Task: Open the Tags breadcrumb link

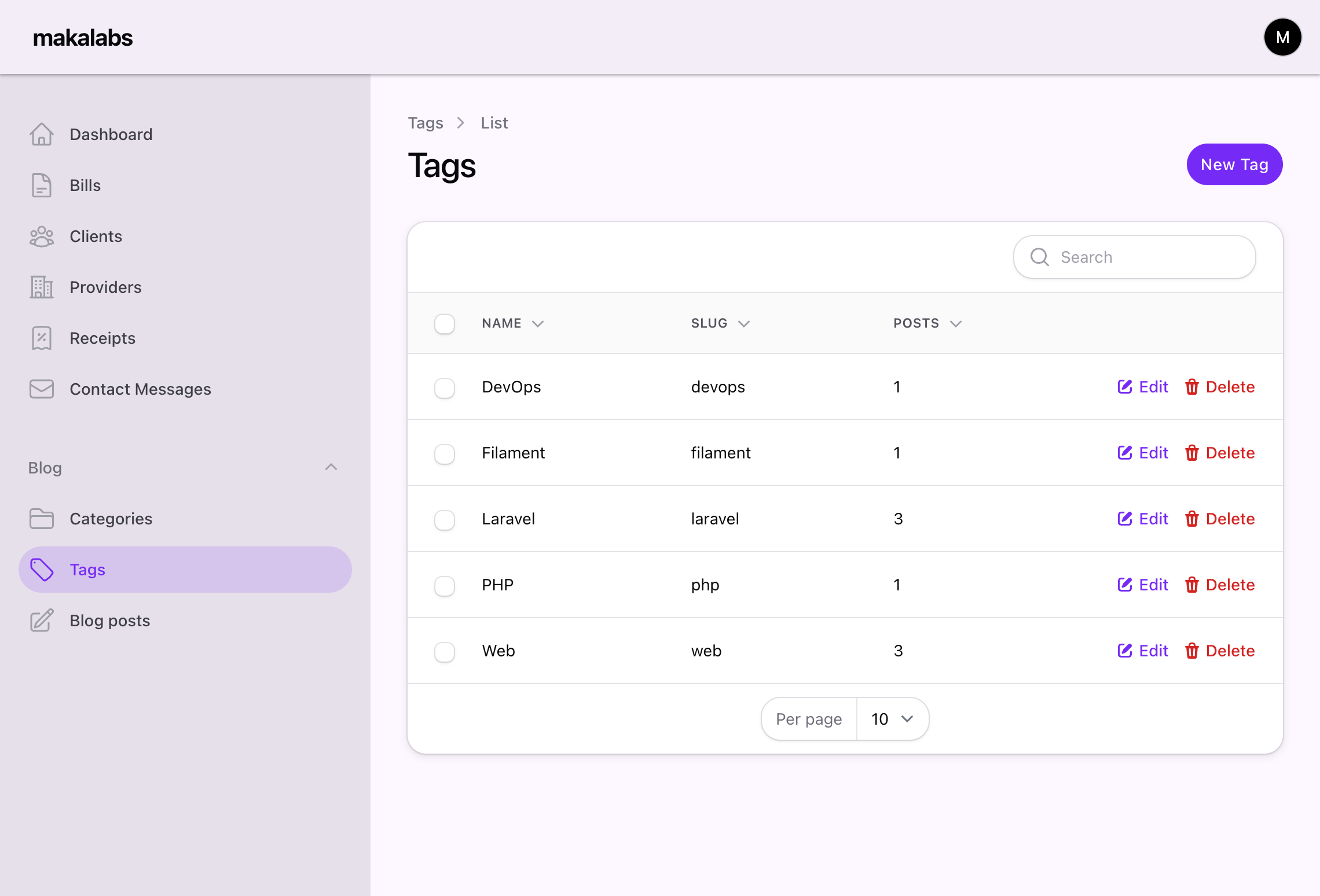Action: pos(426,123)
